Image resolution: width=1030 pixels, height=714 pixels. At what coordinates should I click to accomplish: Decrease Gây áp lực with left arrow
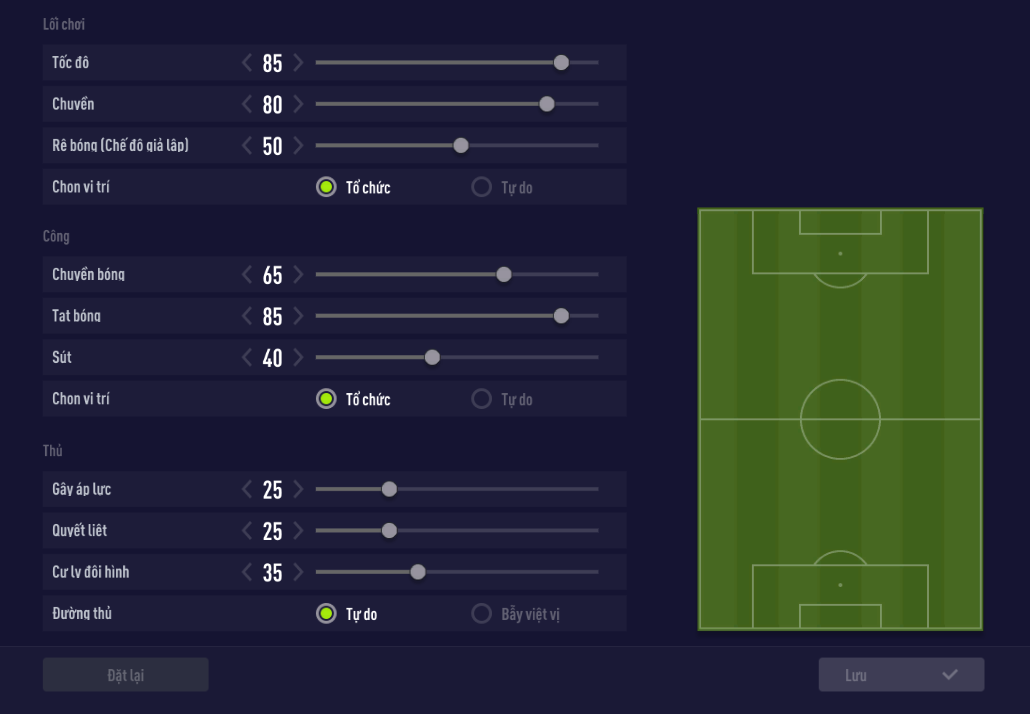pyautogui.click(x=248, y=490)
